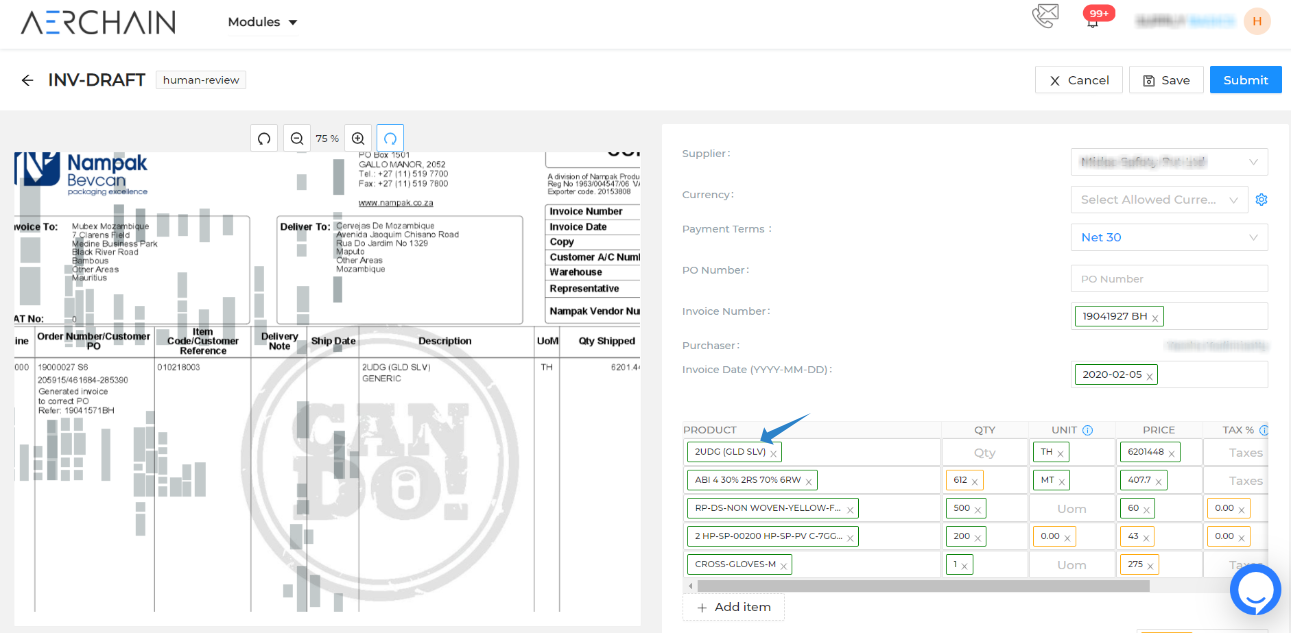The height and width of the screenshot is (633, 1291).
Task: Save the invoice draft
Action: (x=1166, y=80)
